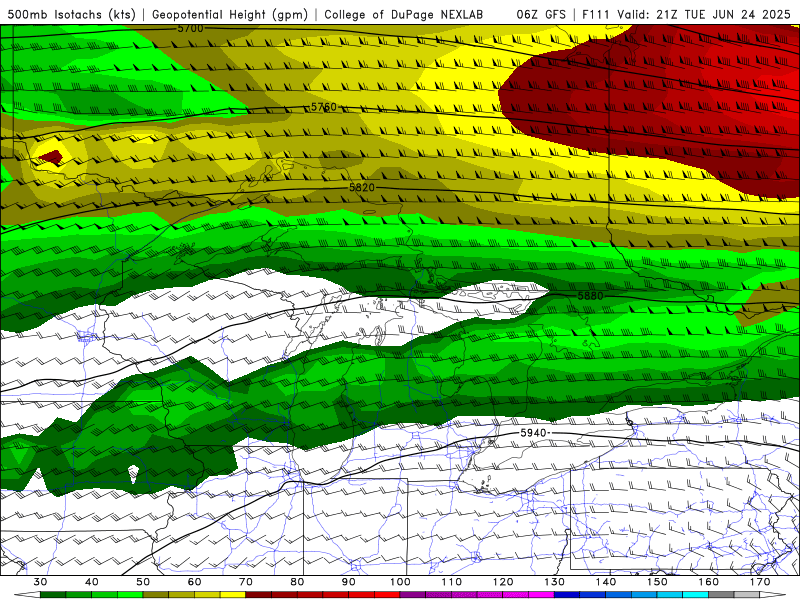Click the 'College of DuPage NEXLAB' label

403,14
